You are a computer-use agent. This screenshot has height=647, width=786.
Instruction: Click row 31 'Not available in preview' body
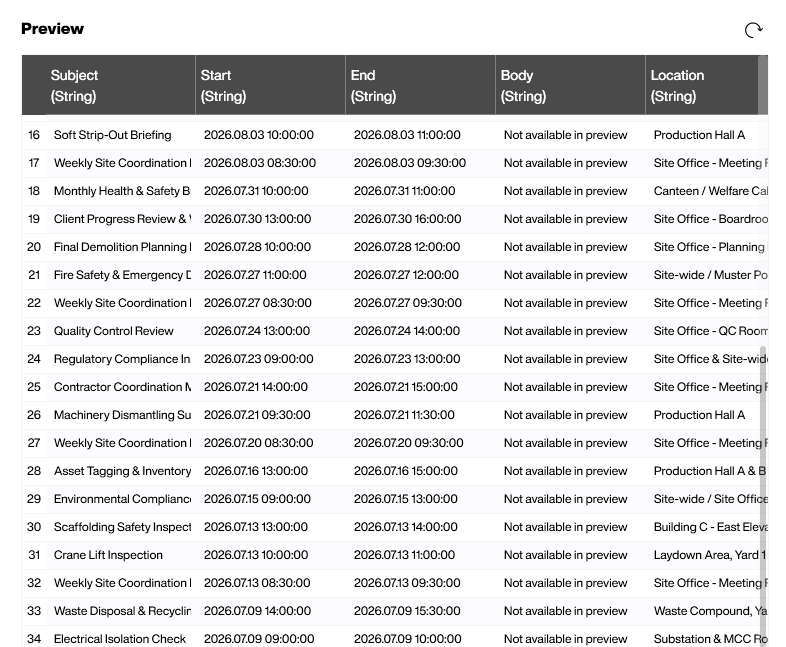565,555
